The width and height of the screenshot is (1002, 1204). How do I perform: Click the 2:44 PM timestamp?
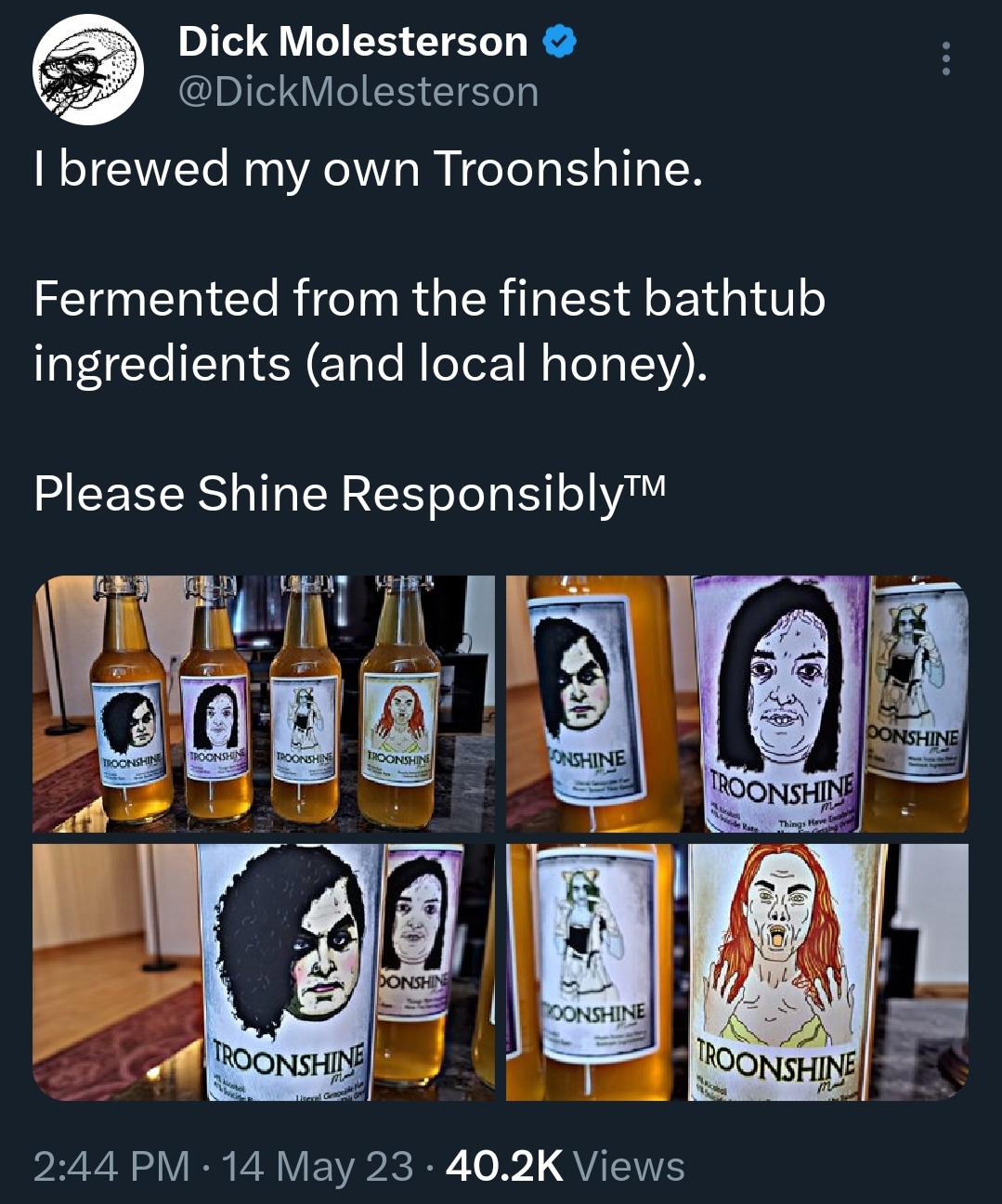pyautogui.click(x=111, y=1166)
